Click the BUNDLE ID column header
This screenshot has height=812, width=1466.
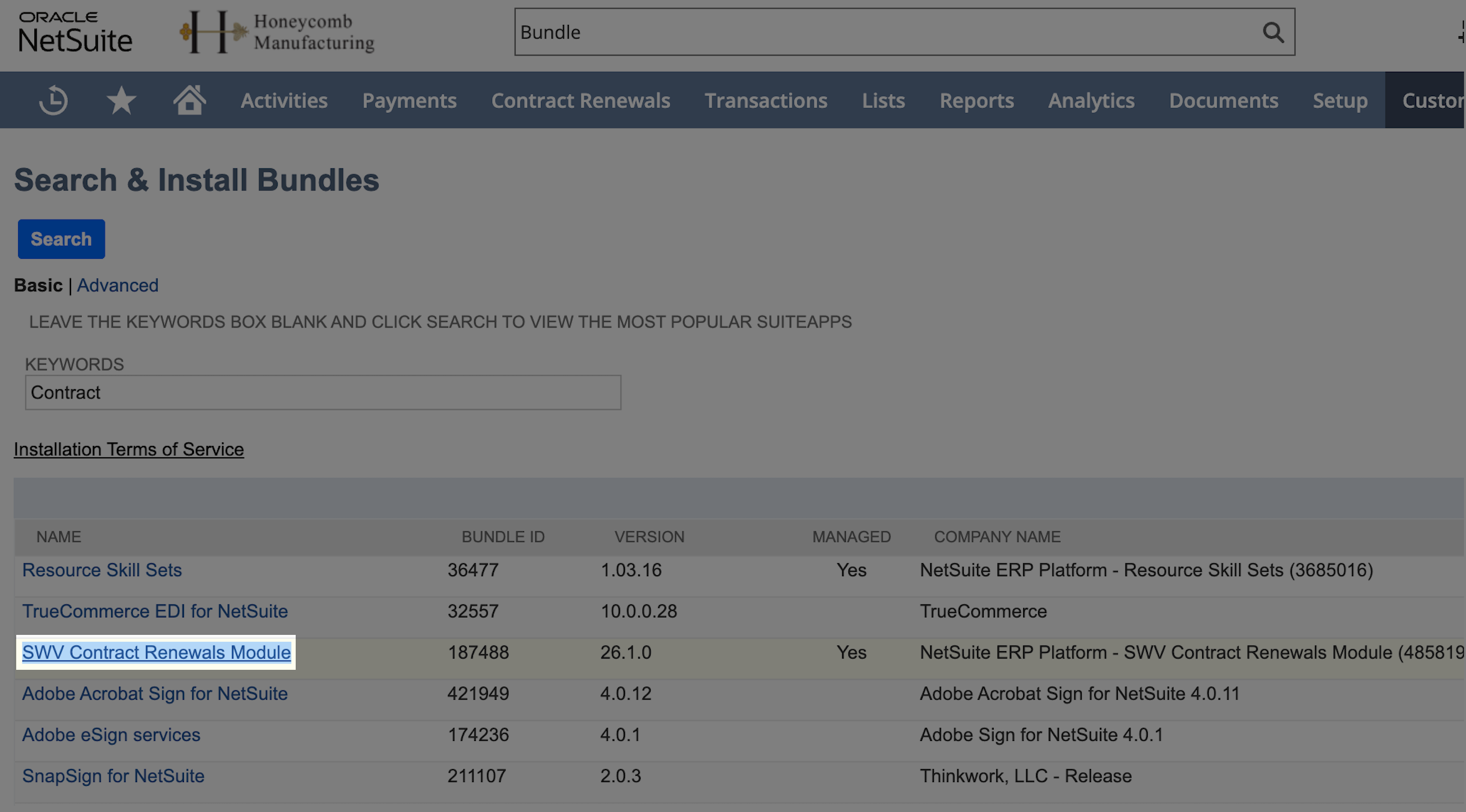point(503,537)
